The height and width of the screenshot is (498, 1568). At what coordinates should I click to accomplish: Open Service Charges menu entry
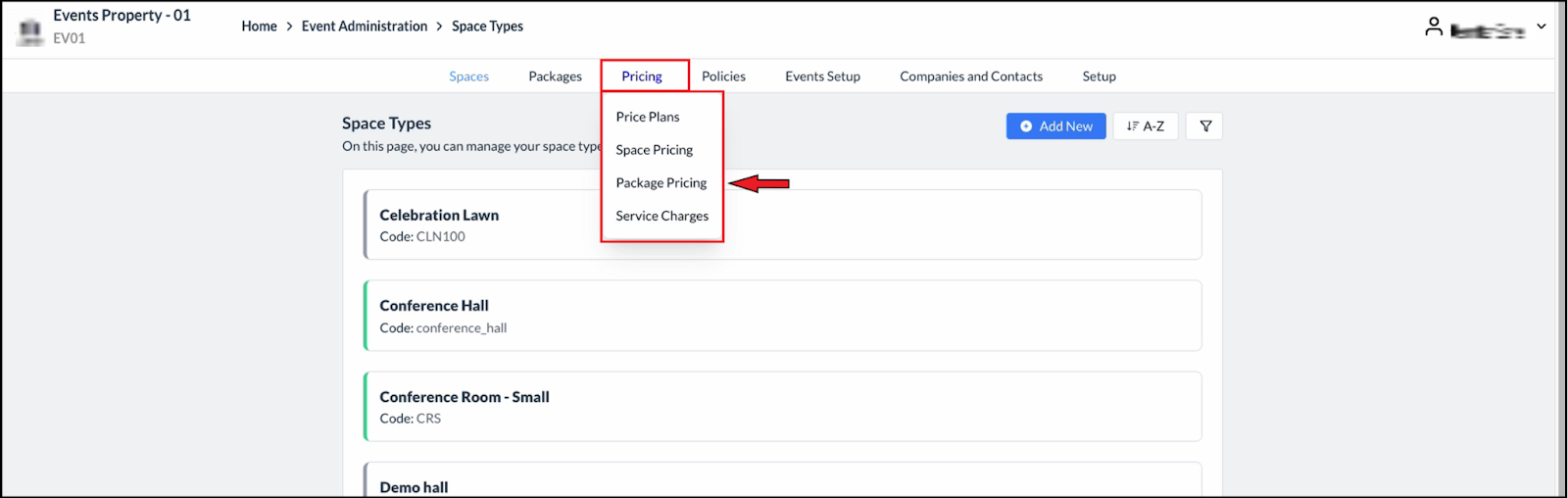tap(661, 216)
